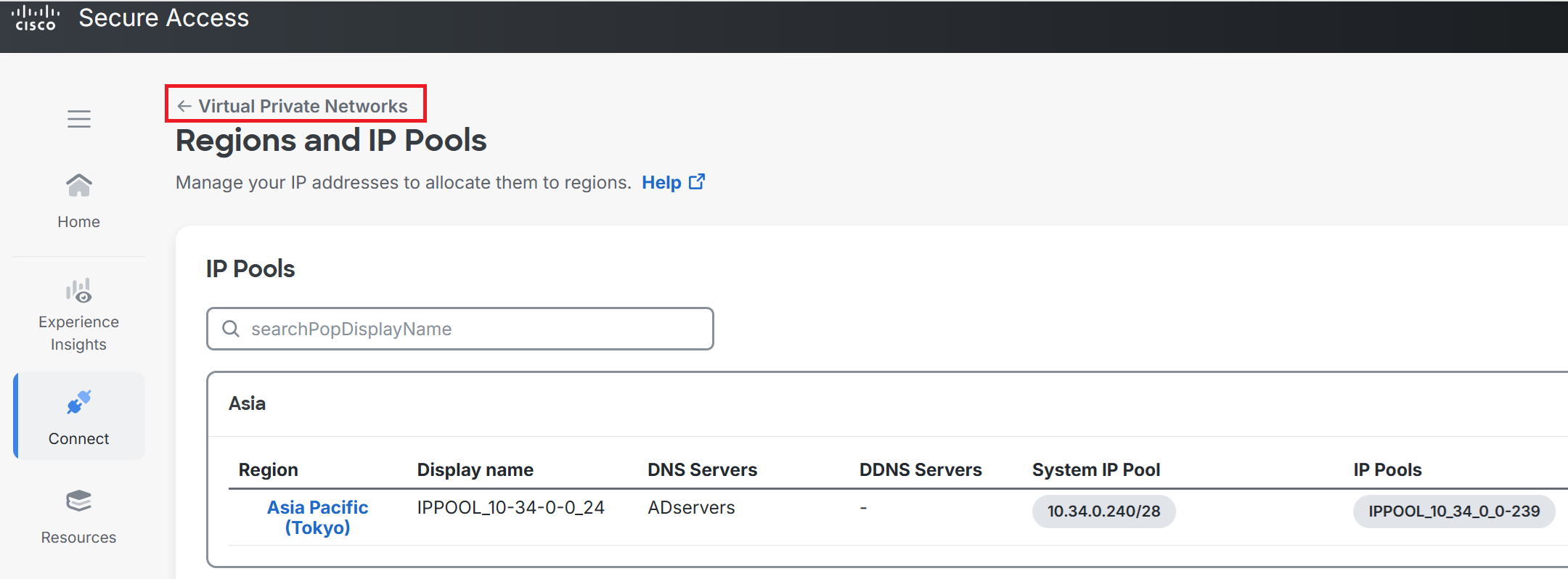Click the external link icon next to Help
The width and height of the screenshot is (1568, 579).
point(697,181)
